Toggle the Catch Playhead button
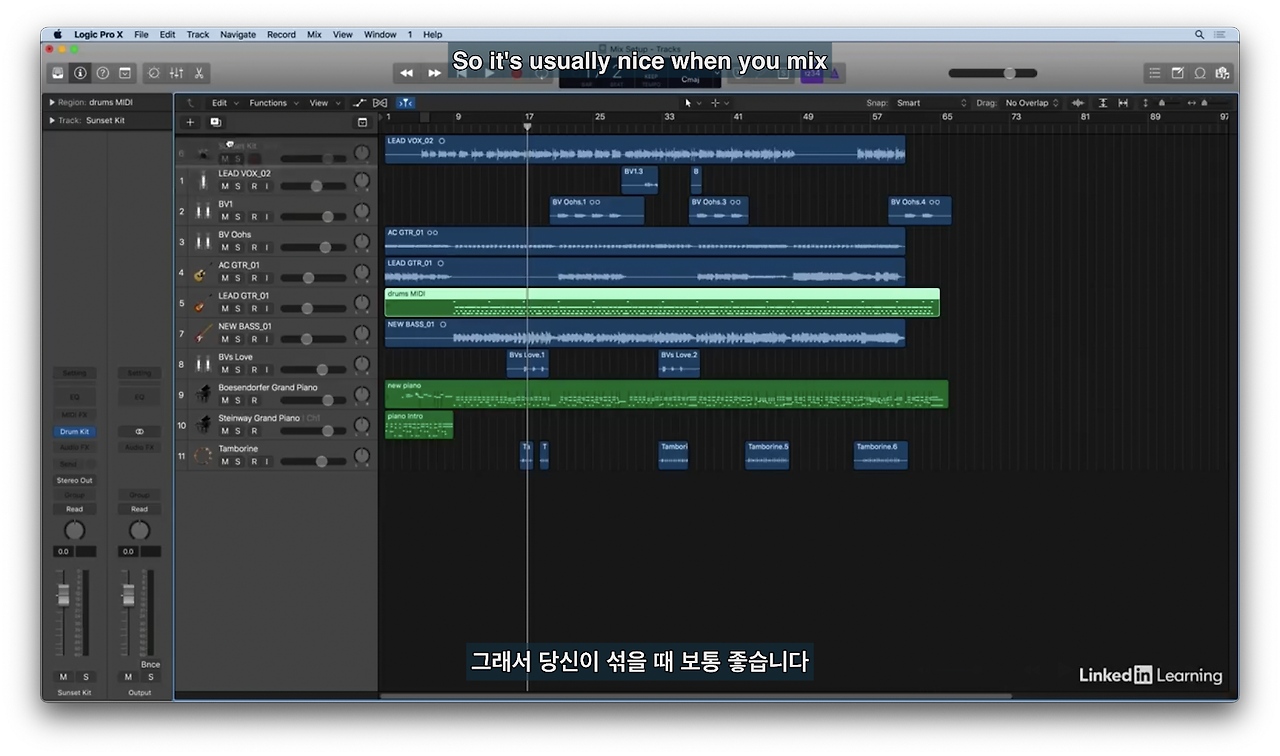1280x756 pixels. tap(405, 103)
